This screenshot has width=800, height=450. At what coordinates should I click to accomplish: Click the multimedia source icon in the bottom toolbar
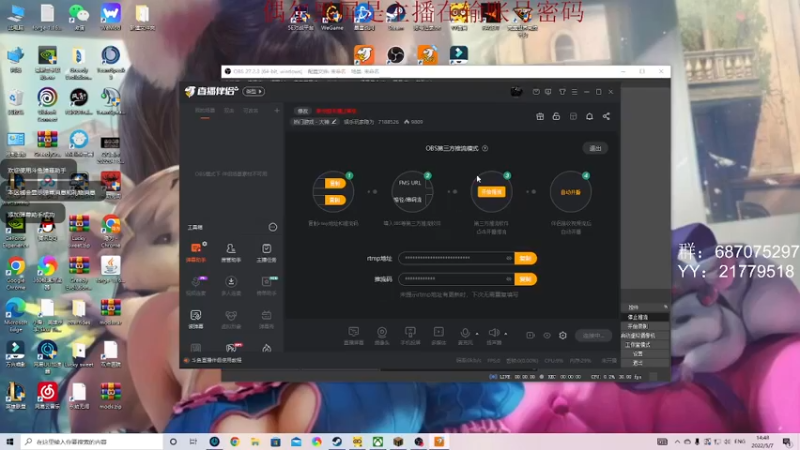tap(439, 335)
